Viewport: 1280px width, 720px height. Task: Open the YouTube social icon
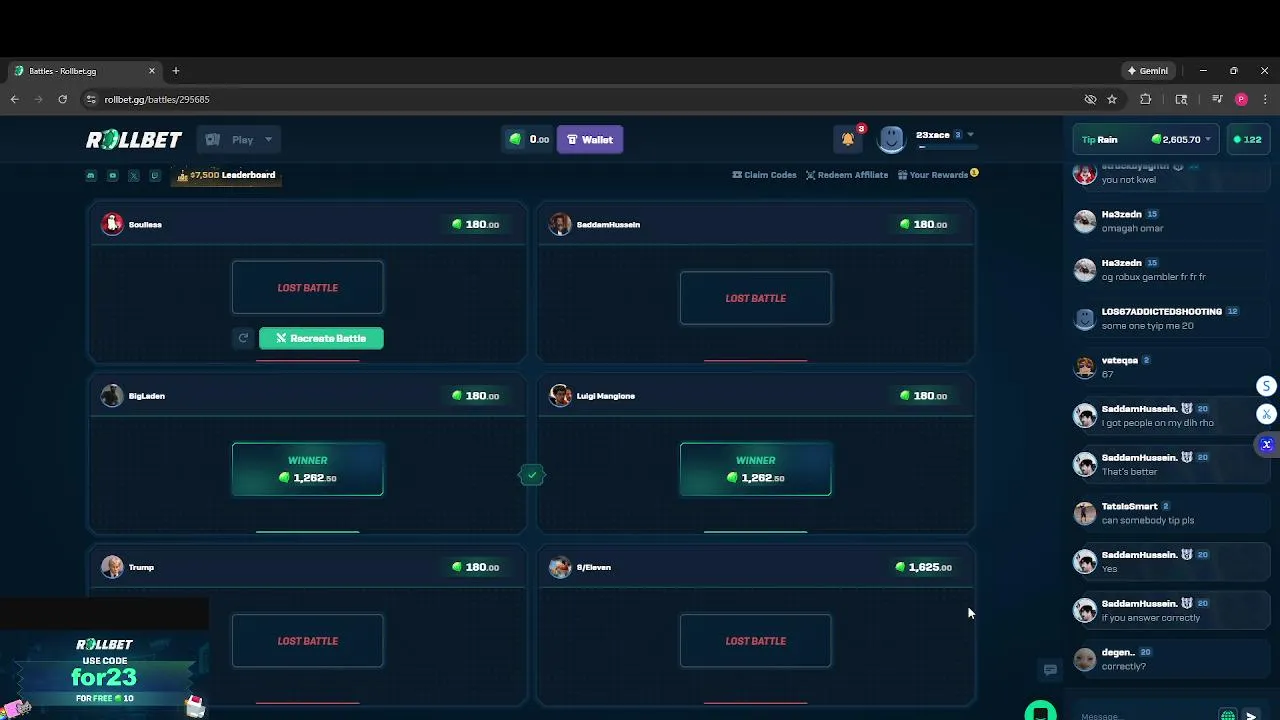[112, 175]
